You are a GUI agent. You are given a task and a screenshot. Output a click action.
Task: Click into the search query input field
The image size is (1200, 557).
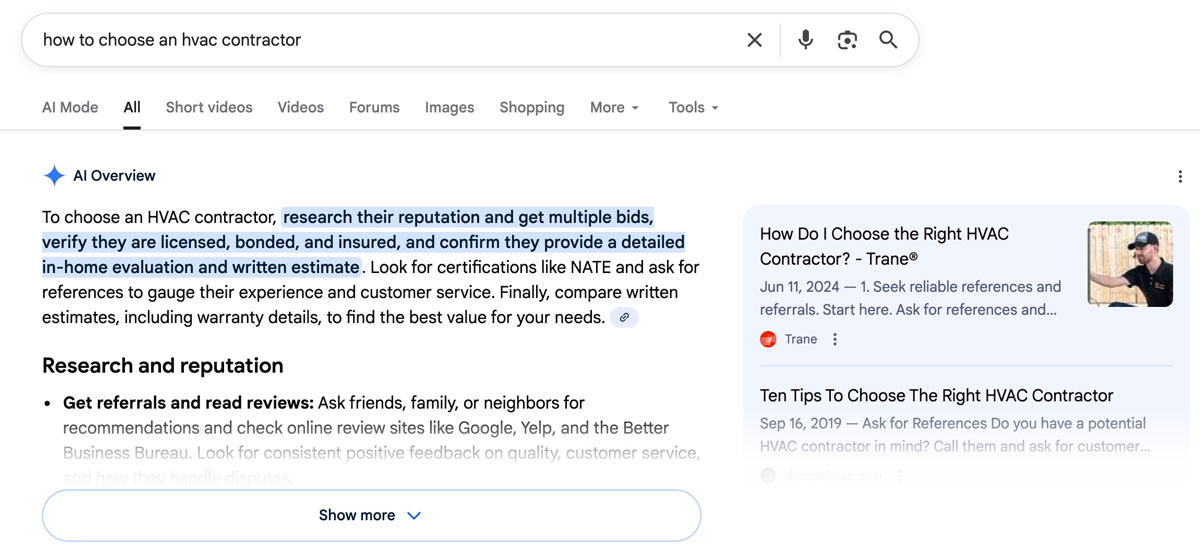coord(380,40)
